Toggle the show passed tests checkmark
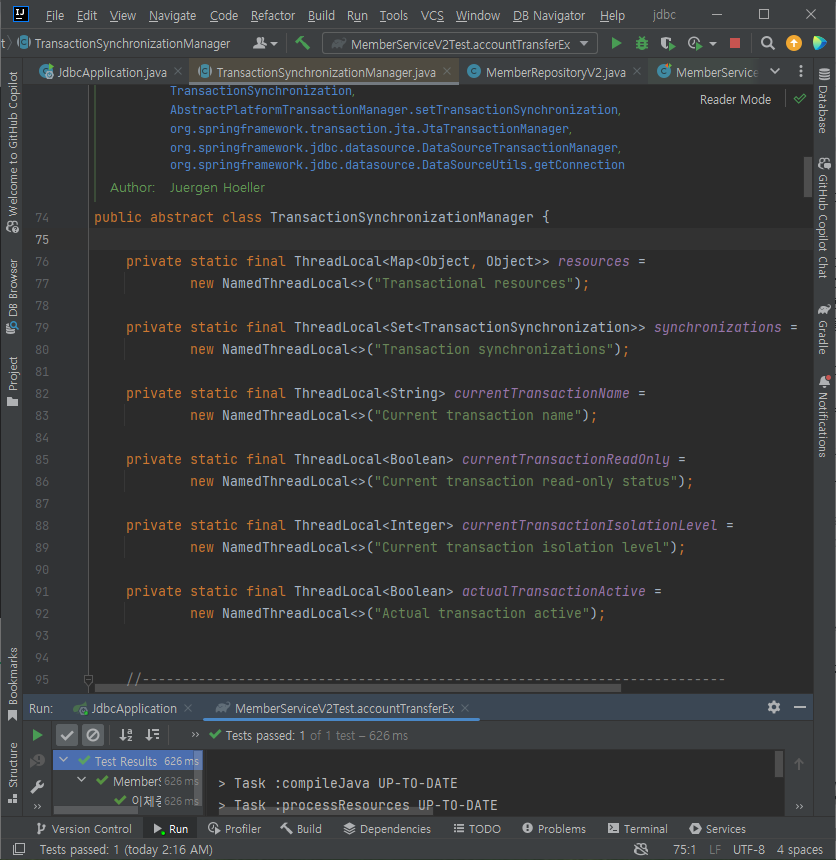Viewport: 836px width, 860px height. tap(67, 735)
